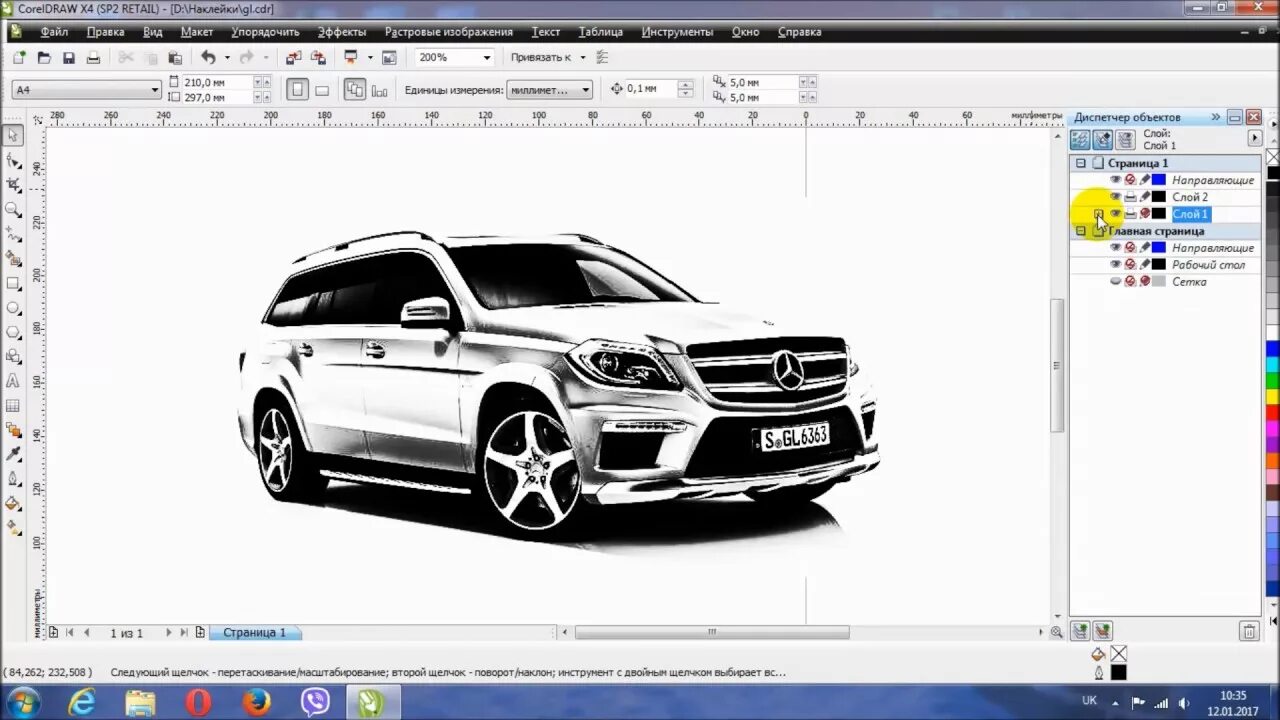Toggle printing for Слой 2 layer
The width and height of the screenshot is (1280, 720).
[x=1130, y=197]
